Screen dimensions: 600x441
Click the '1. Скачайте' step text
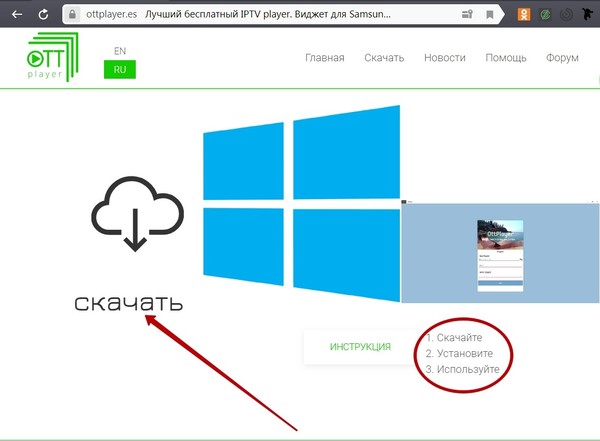tap(454, 338)
